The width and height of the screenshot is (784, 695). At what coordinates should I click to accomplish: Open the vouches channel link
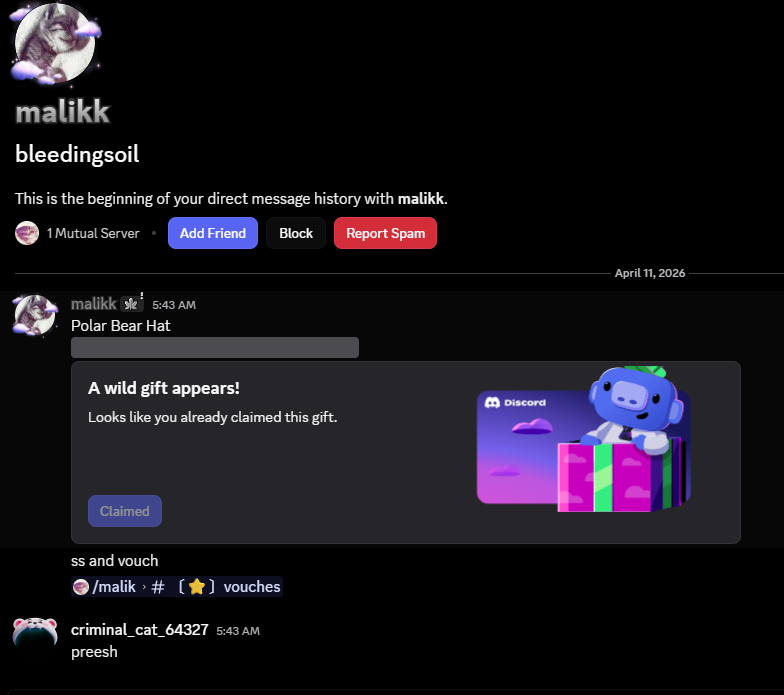(x=176, y=586)
